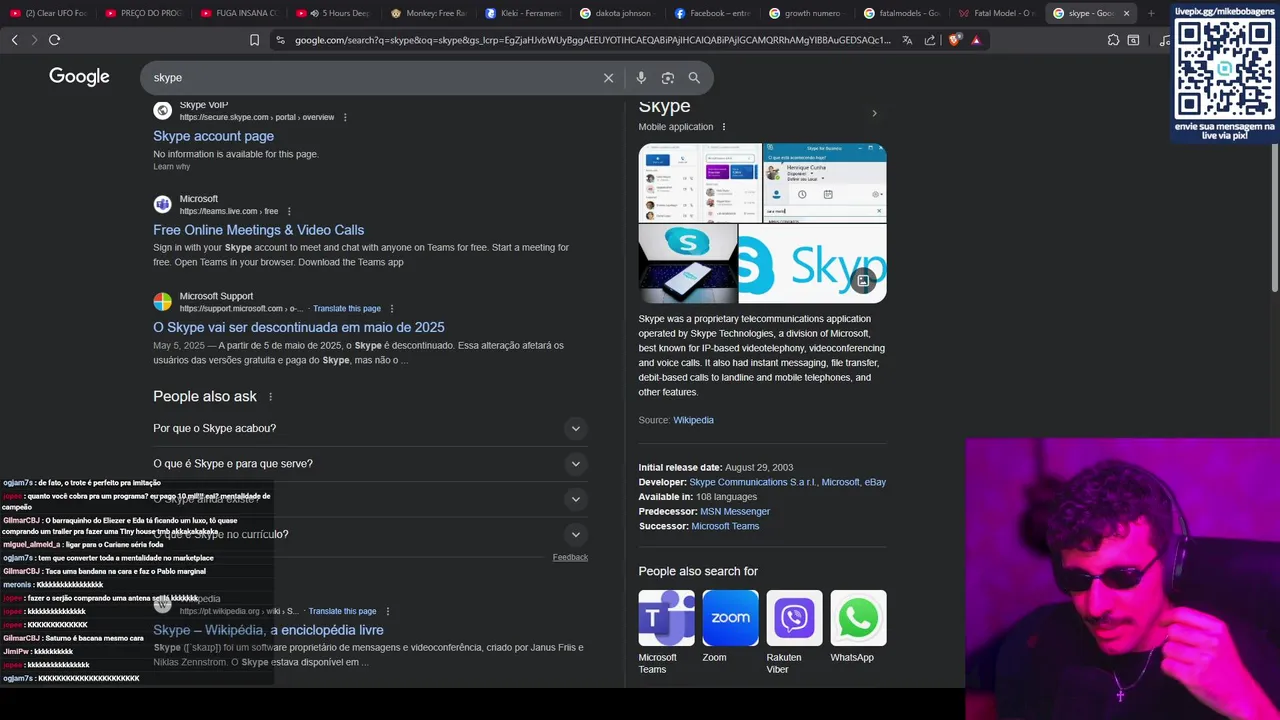Image resolution: width=1280 pixels, height=720 pixels.
Task: Open the sidebar panel icon in the toolbar
Action: (x=1133, y=40)
